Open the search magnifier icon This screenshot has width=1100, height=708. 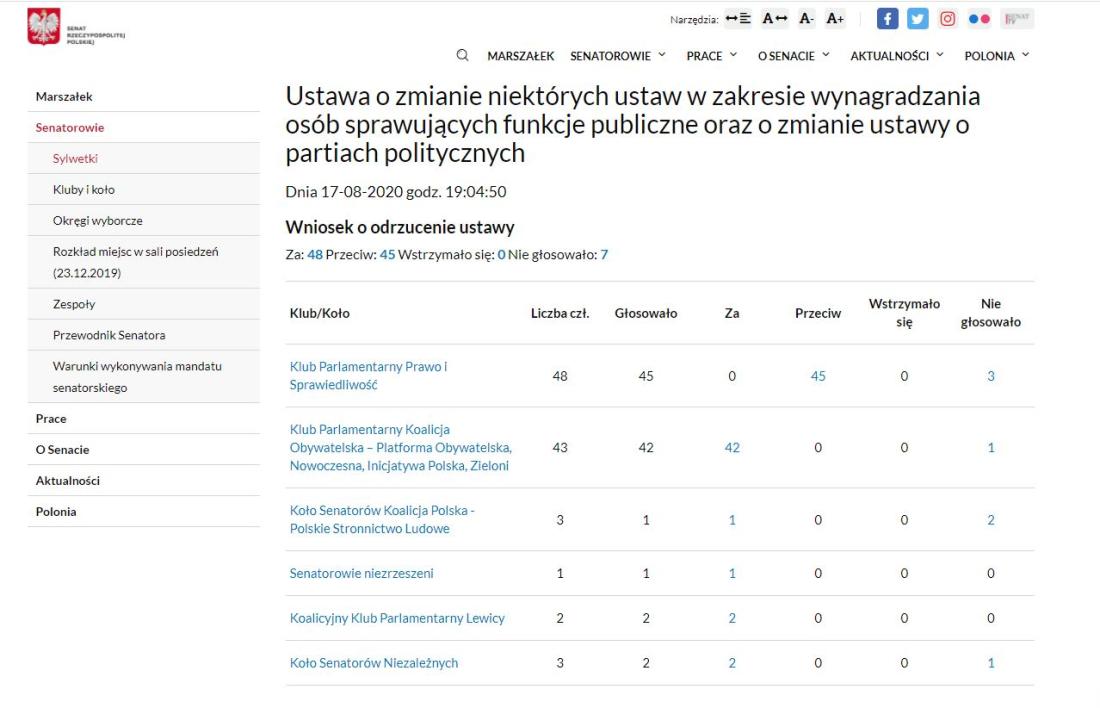tap(462, 55)
